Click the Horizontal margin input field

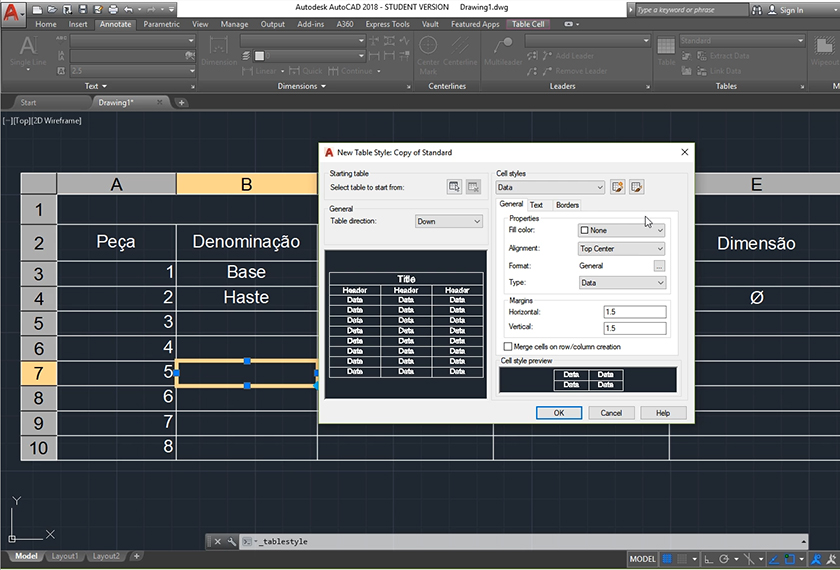tap(634, 312)
